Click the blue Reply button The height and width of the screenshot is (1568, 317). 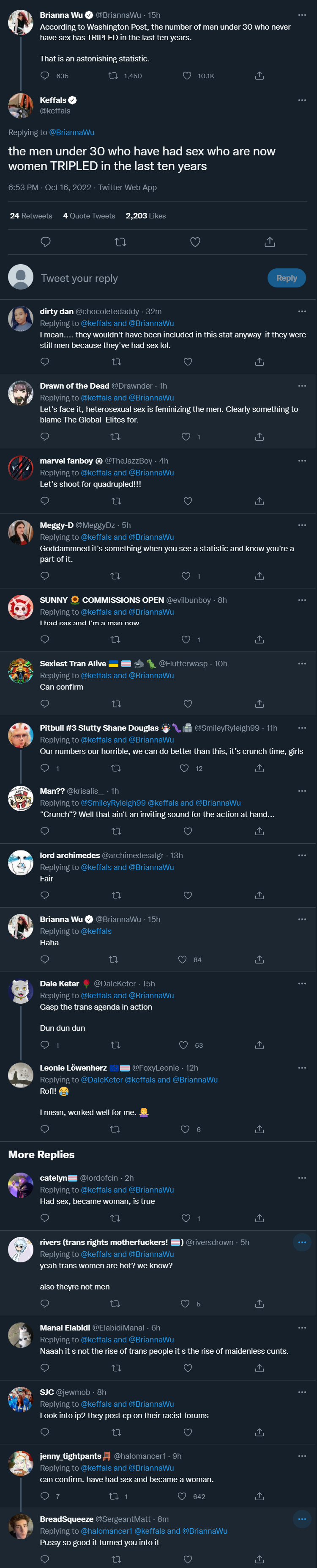tap(287, 278)
